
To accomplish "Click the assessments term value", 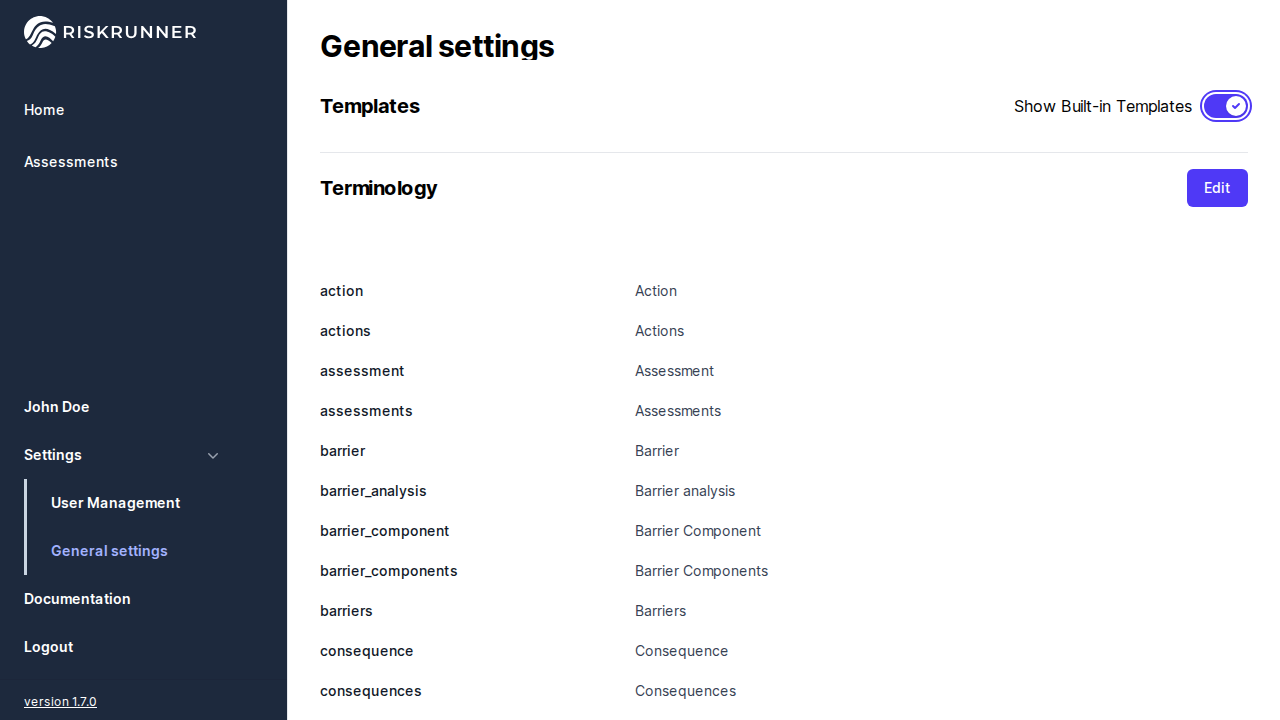I will (x=678, y=411).
